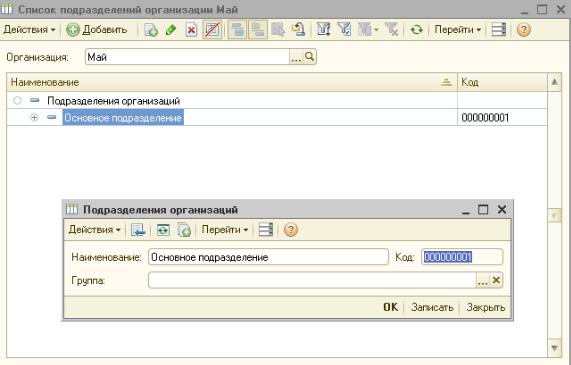571x365 pixels.
Task: Toggle the second hierarchy view icon
Action: point(258,30)
